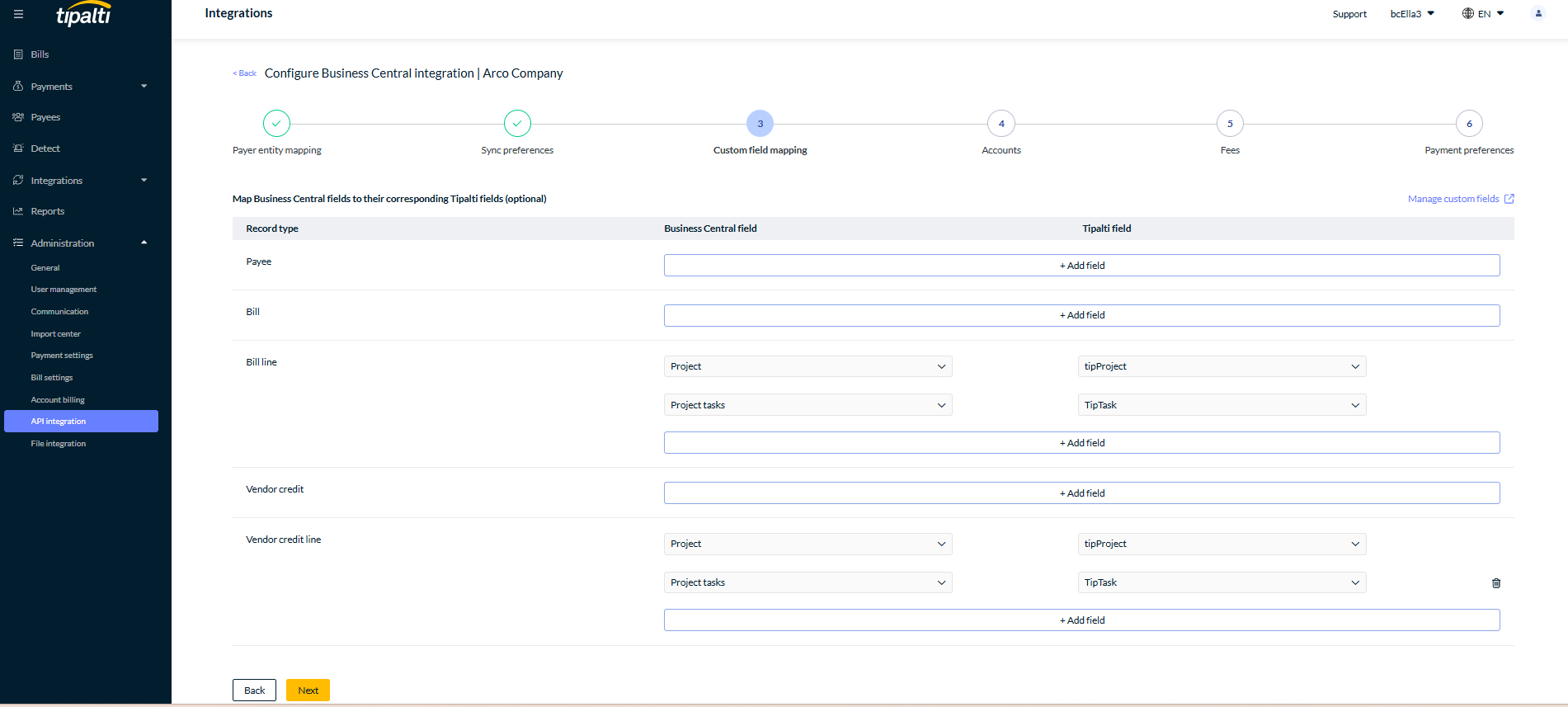Click the yellow Next button
1568x707 pixels.
[x=308, y=691]
